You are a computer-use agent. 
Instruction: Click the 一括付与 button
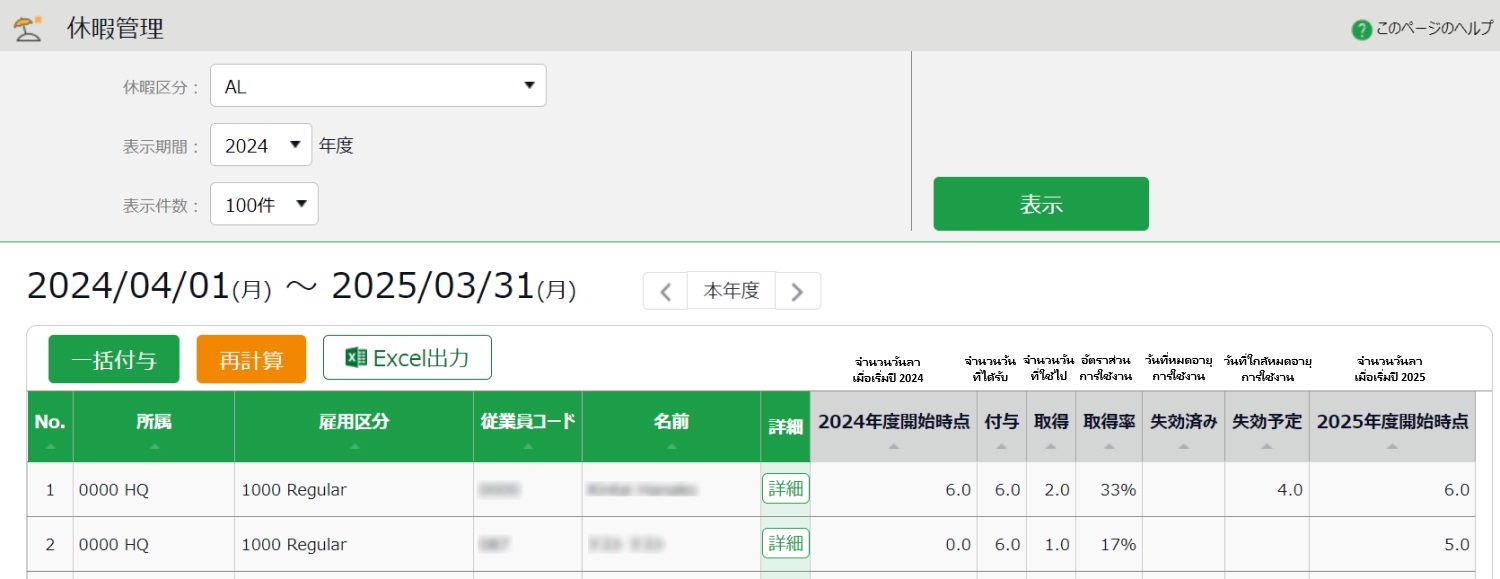(x=114, y=359)
